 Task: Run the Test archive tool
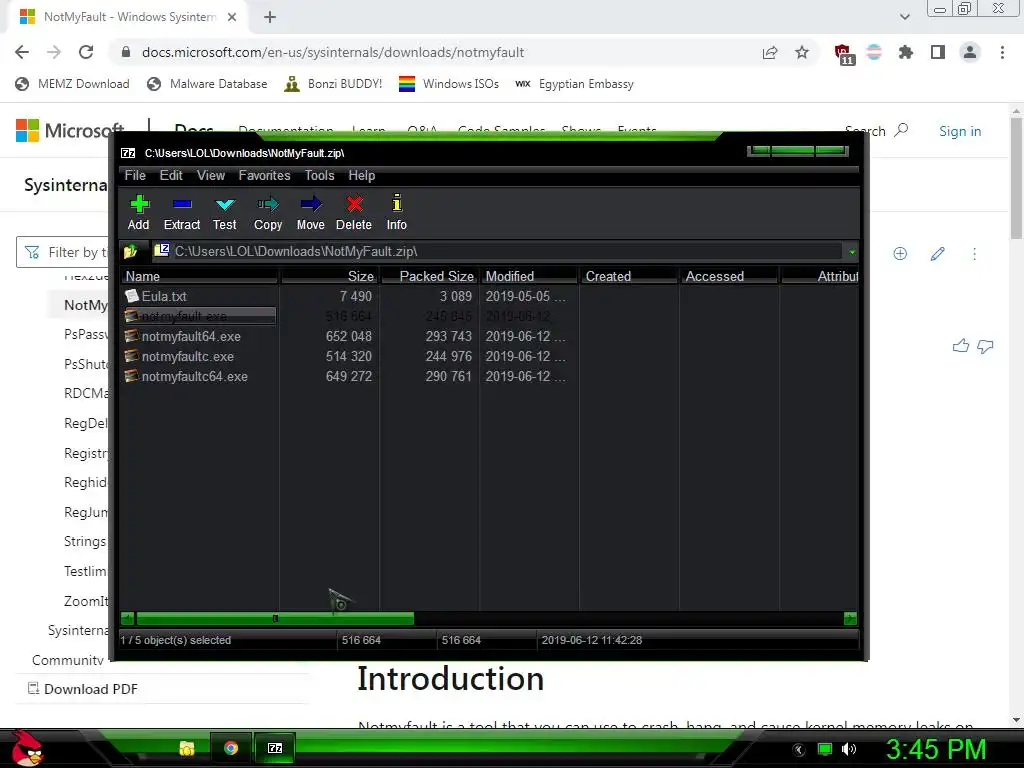[x=225, y=212]
